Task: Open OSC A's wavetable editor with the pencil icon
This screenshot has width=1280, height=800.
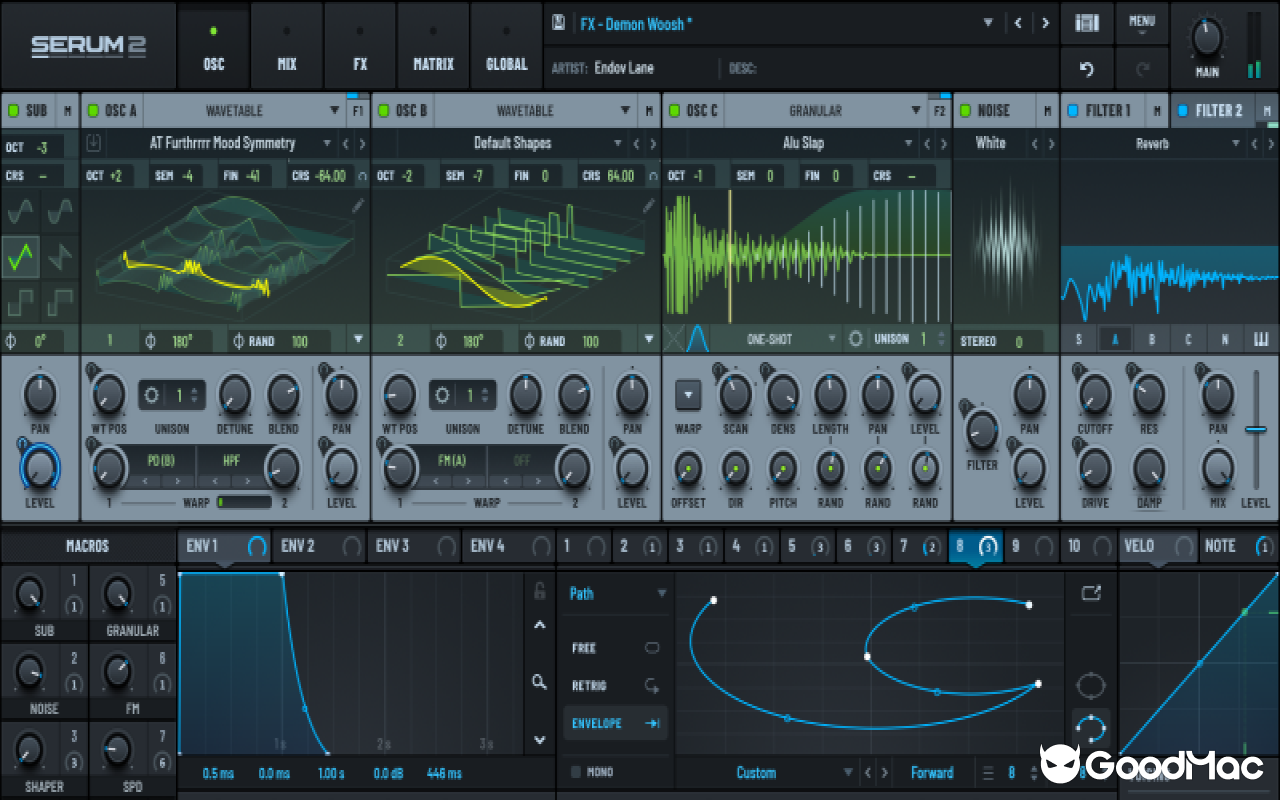Action: [x=358, y=204]
